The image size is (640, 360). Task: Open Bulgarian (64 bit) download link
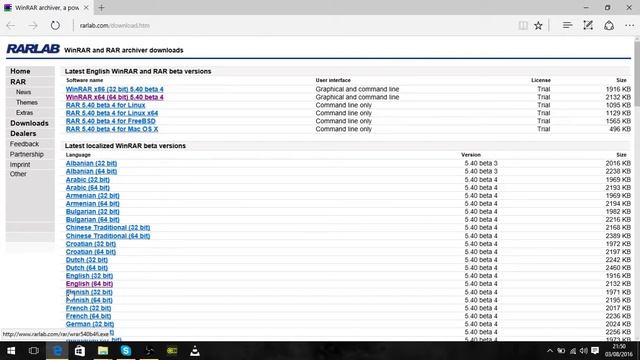pos(93,220)
